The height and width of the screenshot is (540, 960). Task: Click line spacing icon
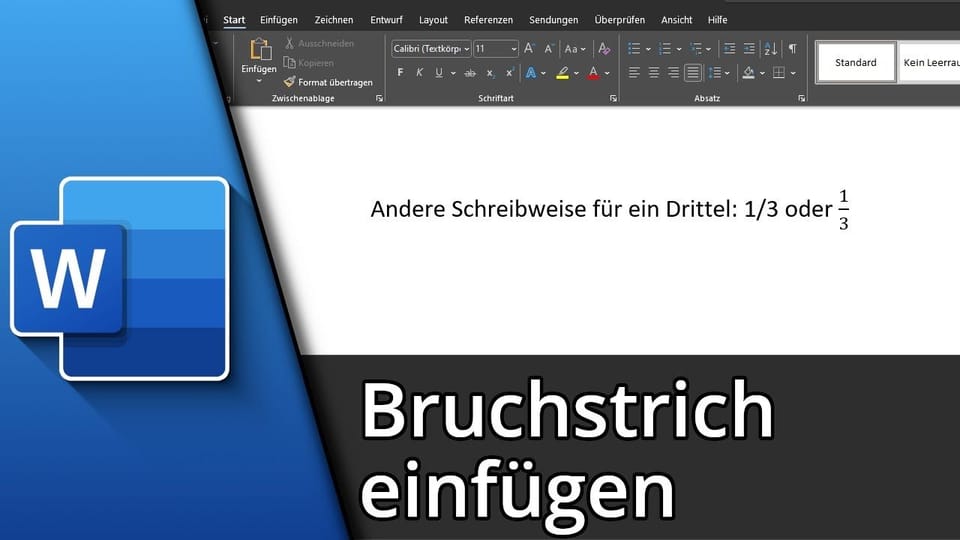click(714, 73)
